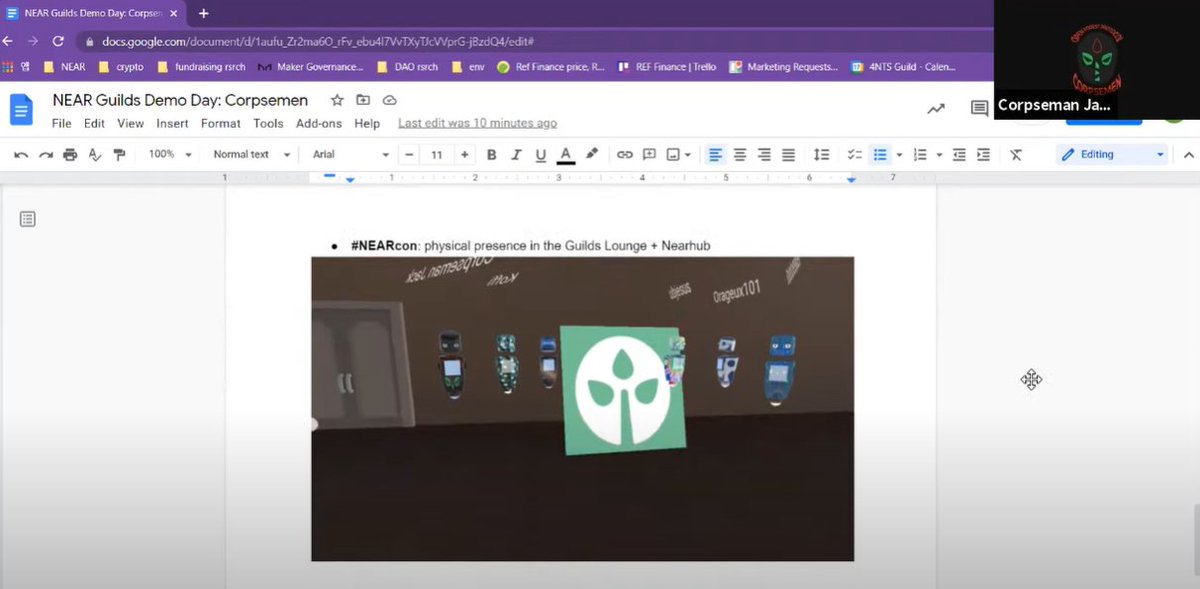Open the activity dashboard trend icon
This screenshot has width=1200, height=589.
click(x=936, y=109)
